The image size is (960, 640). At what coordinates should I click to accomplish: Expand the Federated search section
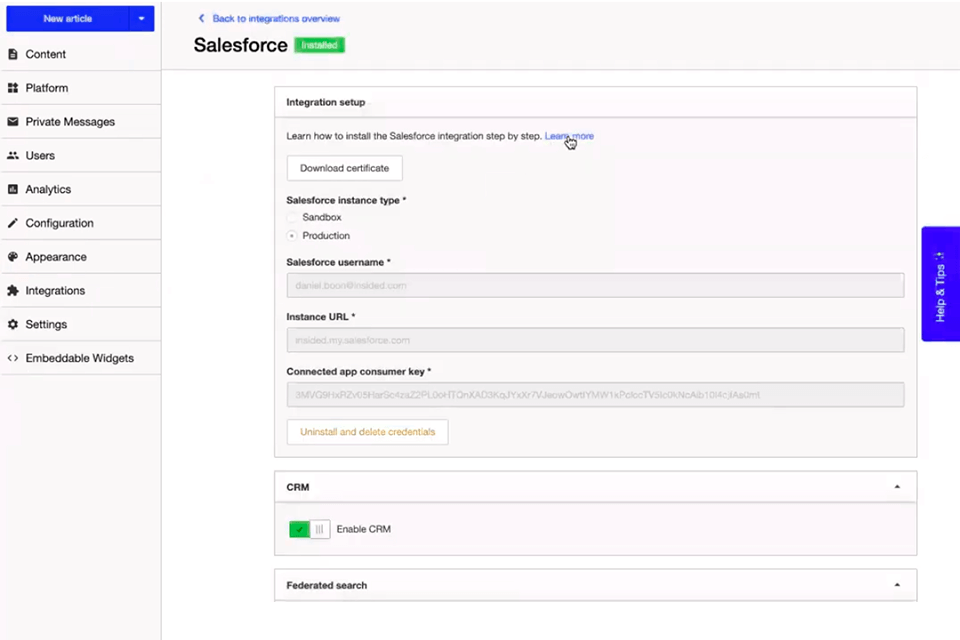pos(897,584)
